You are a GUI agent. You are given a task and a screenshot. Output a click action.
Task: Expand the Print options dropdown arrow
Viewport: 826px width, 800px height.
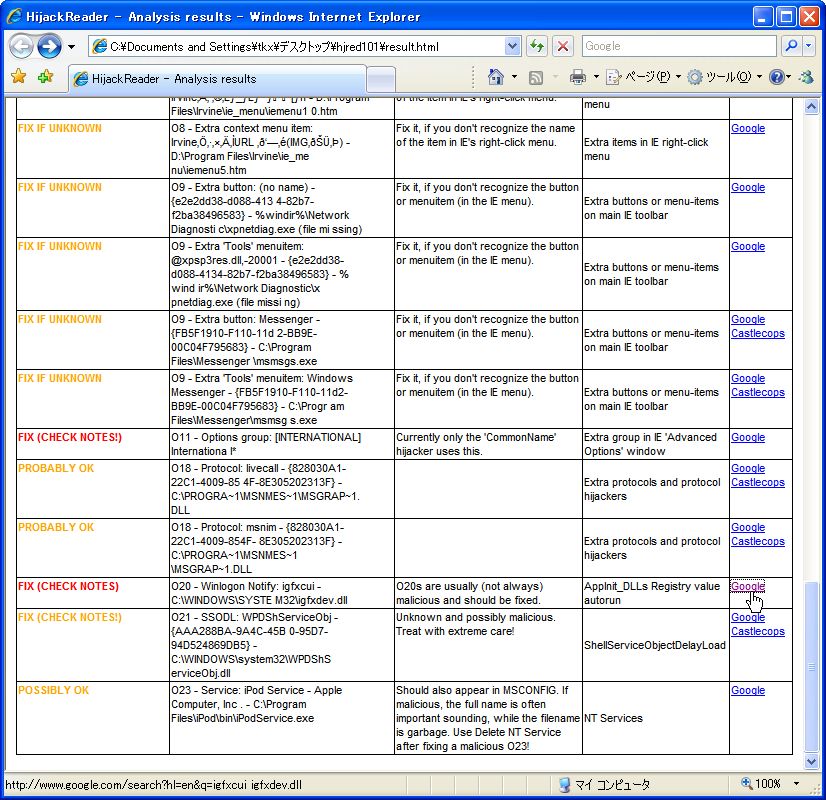[x=596, y=77]
